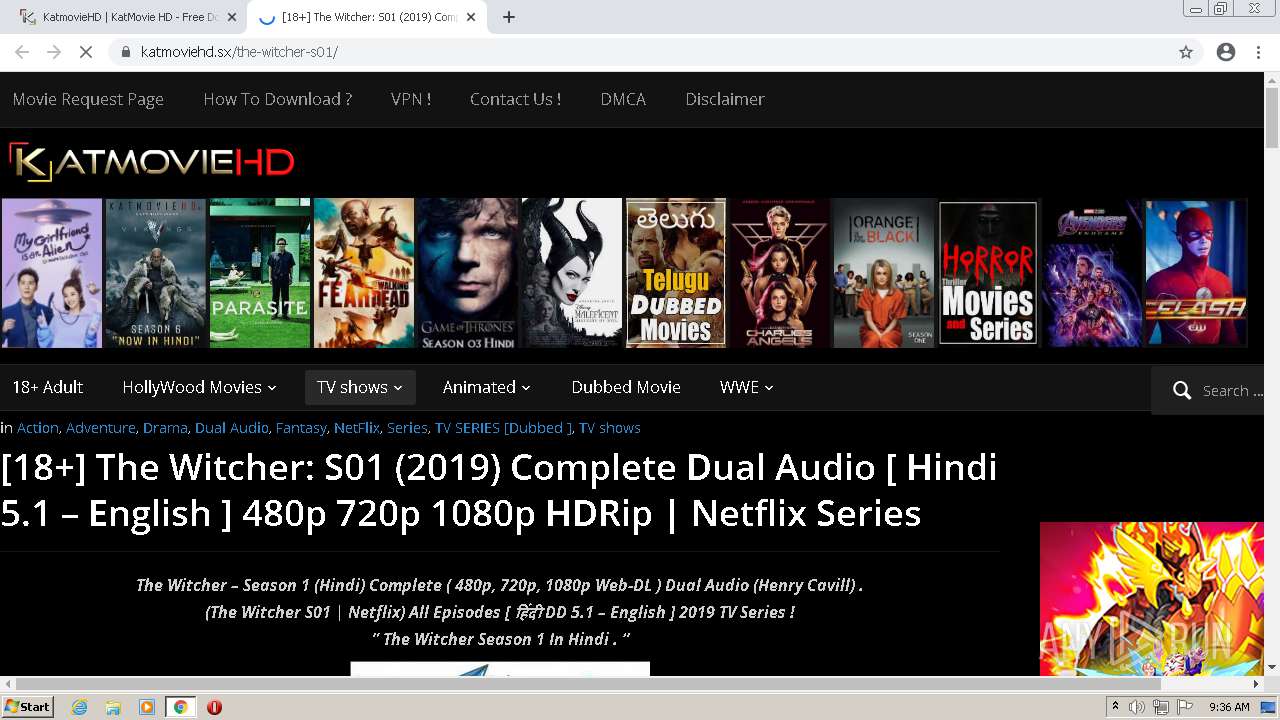This screenshot has height=720, width=1280.
Task: Expand the TV shows dropdown
Action: click(x=360, y=387)
